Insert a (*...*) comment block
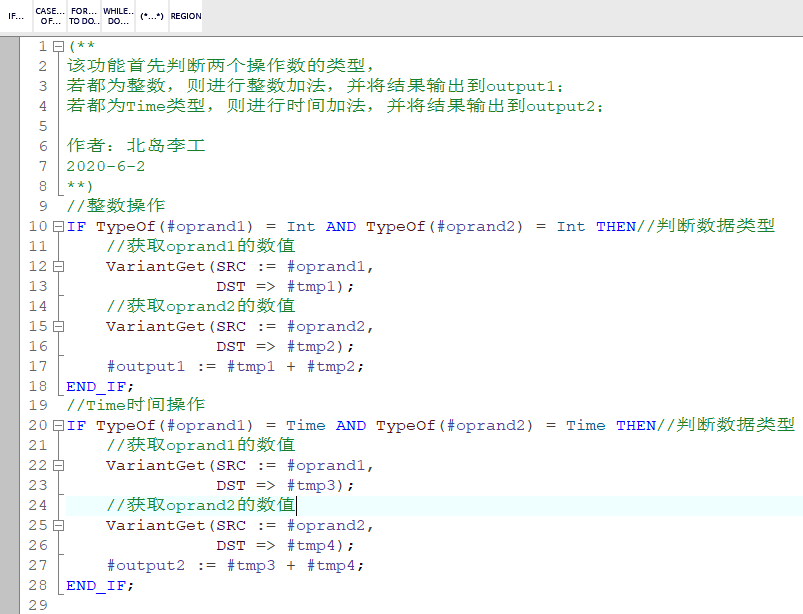 tap(151, 16)
